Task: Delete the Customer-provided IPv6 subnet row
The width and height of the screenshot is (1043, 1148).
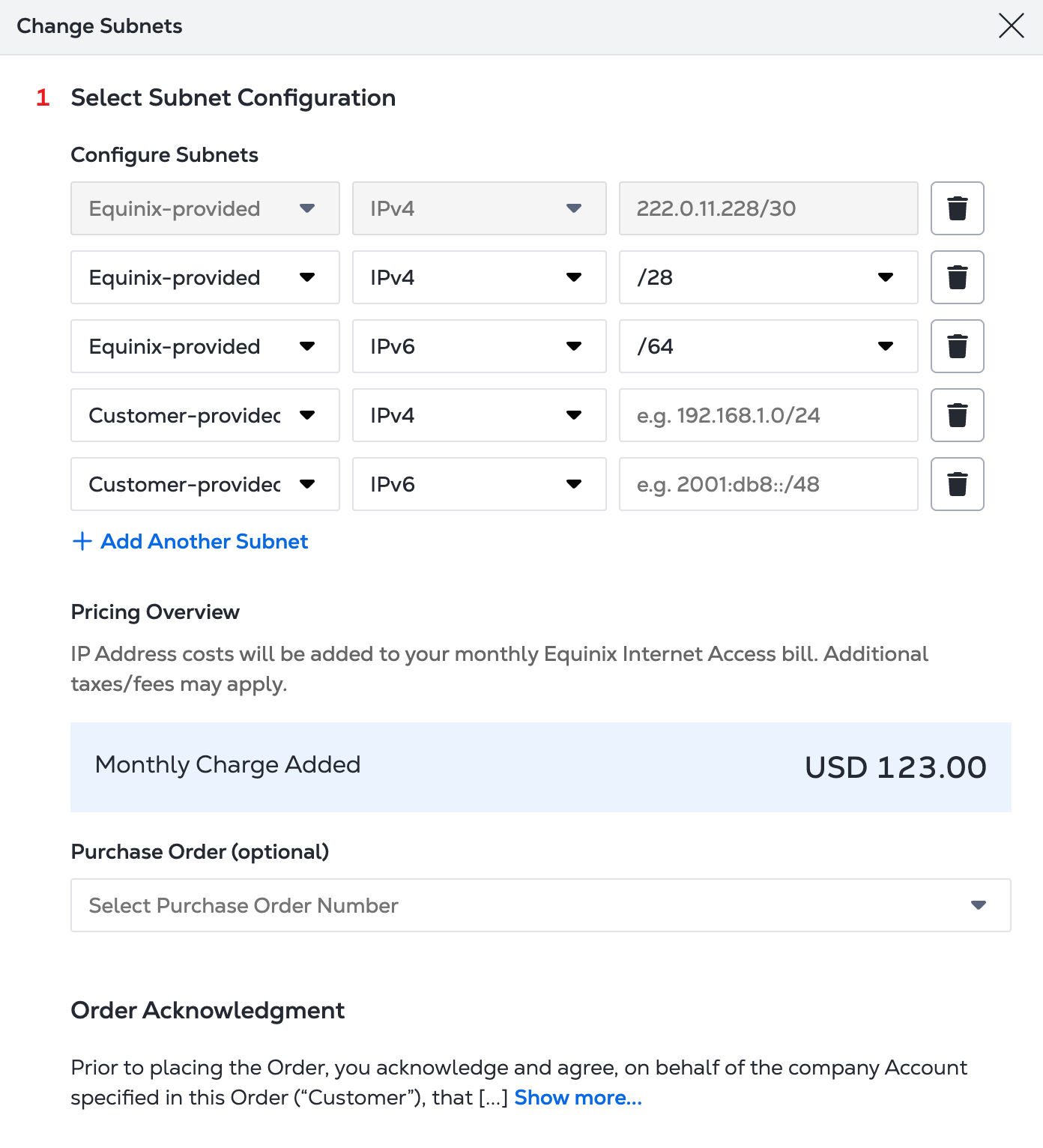Action: coord(957,484)
